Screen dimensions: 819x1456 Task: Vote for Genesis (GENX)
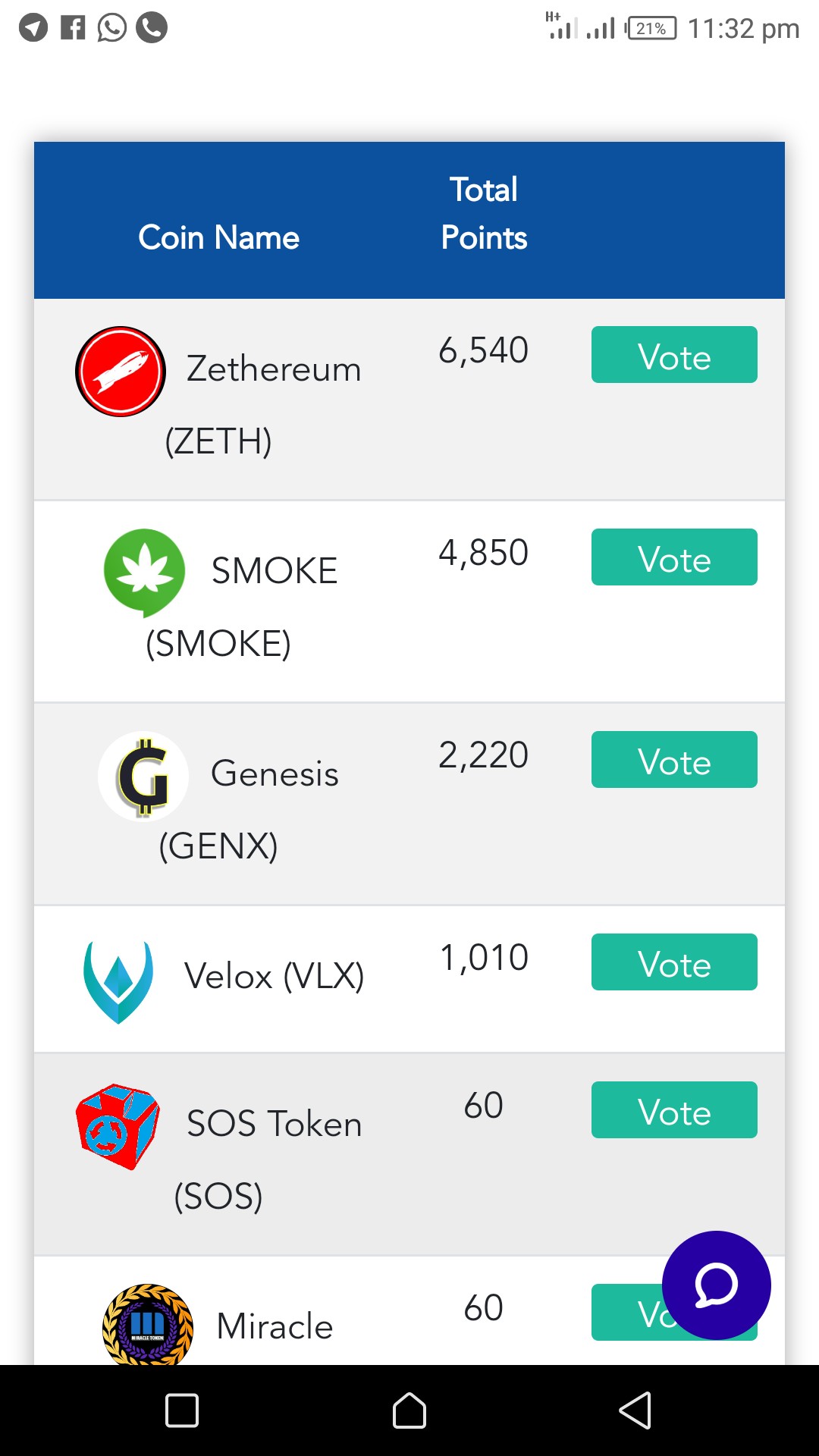coord(674,760)
